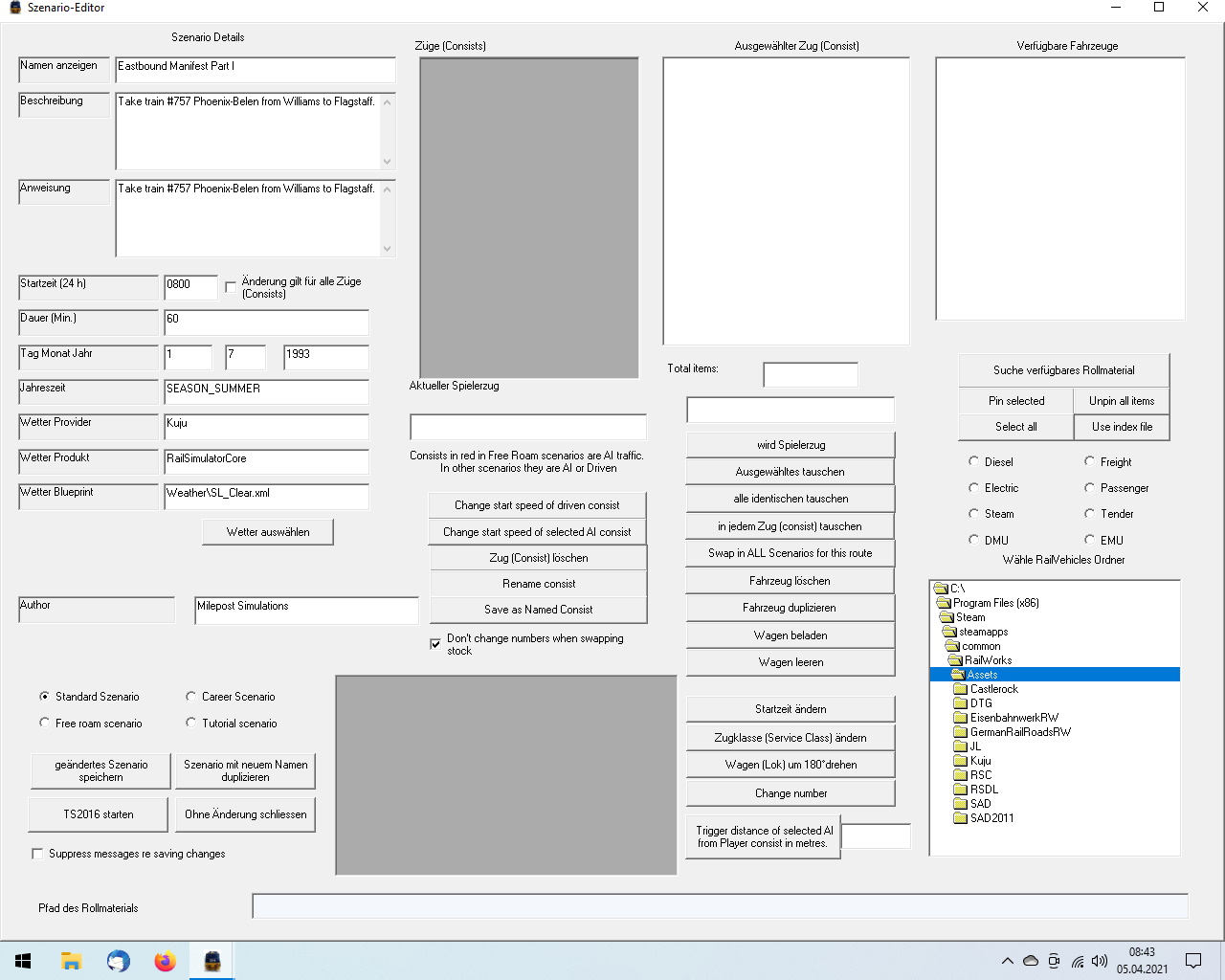Open the GermanRailRoadsRW folder

[x=1019, y=732]
